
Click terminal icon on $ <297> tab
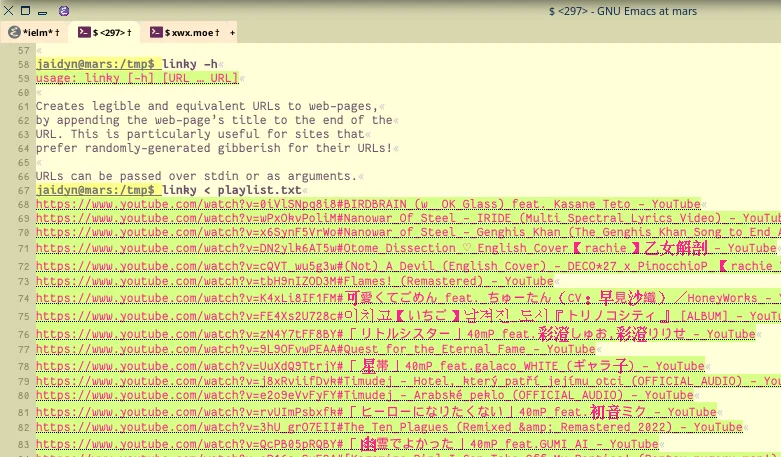85,33
